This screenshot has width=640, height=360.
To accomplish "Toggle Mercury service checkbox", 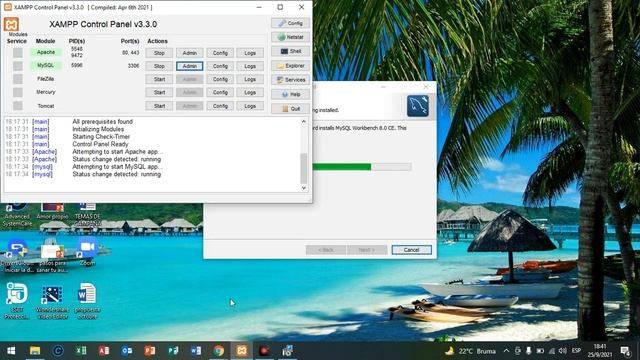I will [x=18, y=92].
